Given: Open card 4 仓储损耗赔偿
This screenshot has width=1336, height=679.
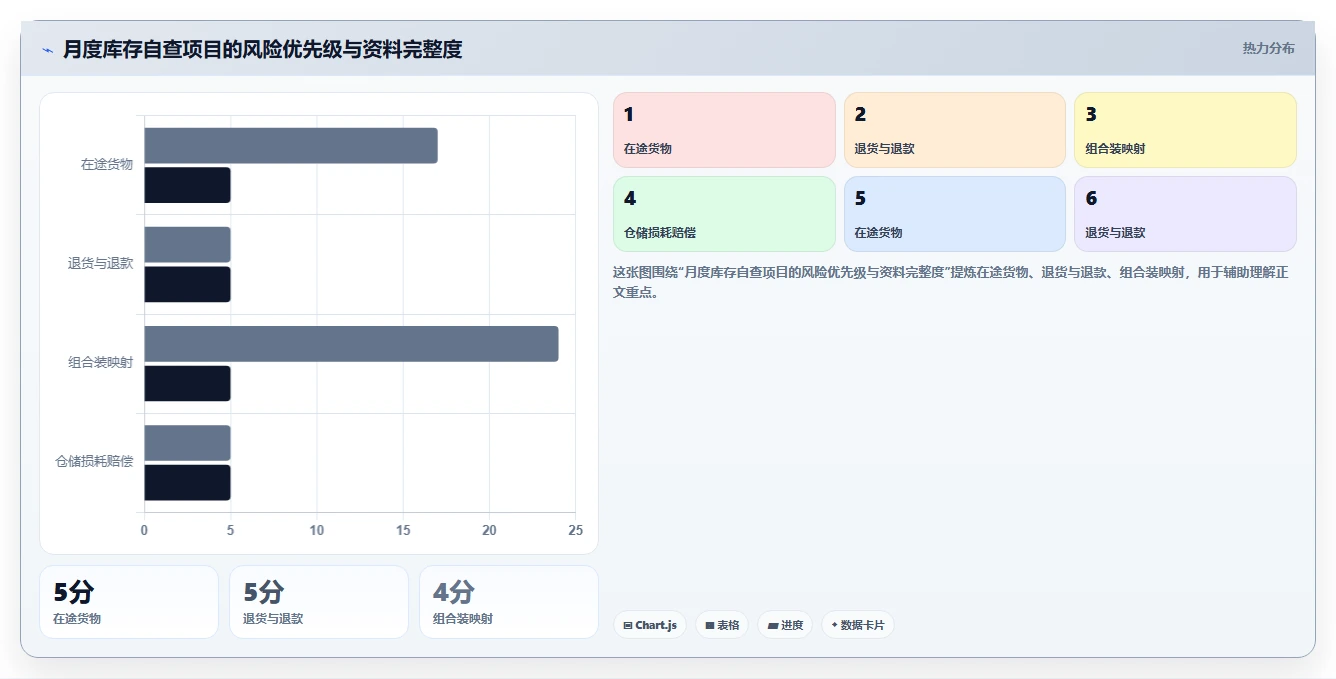Looking at the screenshot, I should coord(724,214).
